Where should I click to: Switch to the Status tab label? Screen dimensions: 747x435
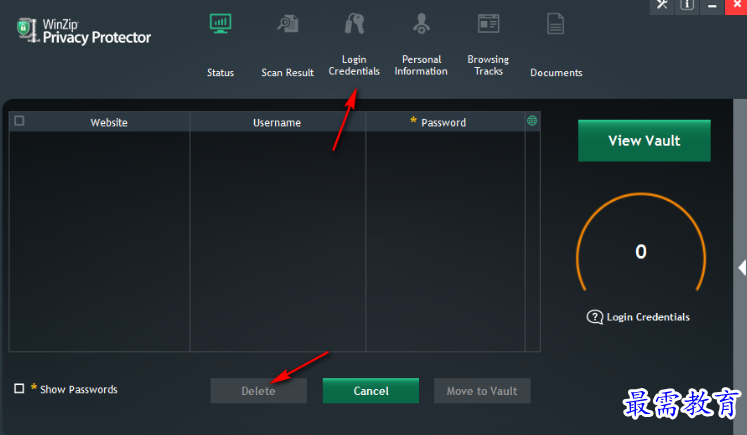coord(220,72)
